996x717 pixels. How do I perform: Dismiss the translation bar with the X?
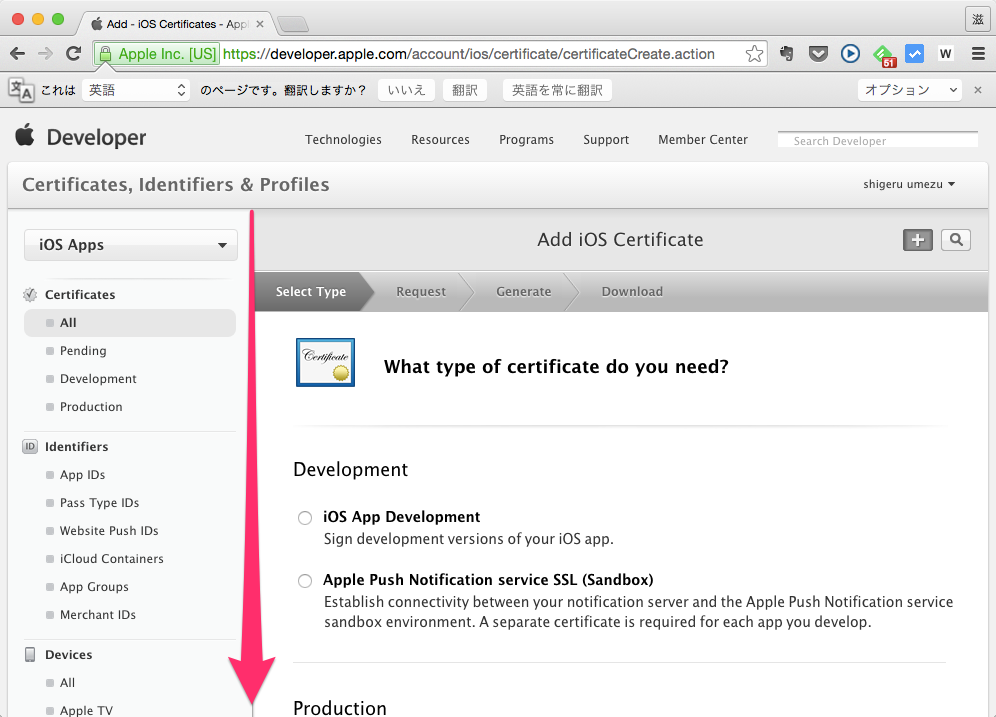coord(978,90)
